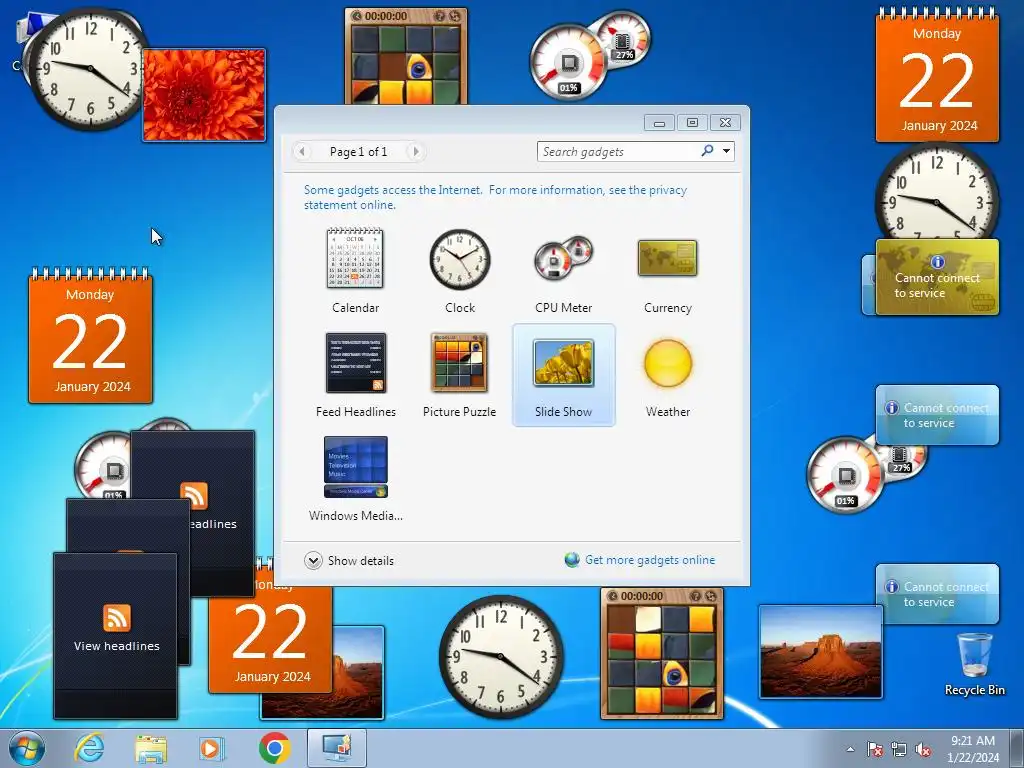This screenshot has height=768, width=1024.
Task: Open Windows Explorer from the taskbar
Action: pyautogui.click(x=151, y=748)
